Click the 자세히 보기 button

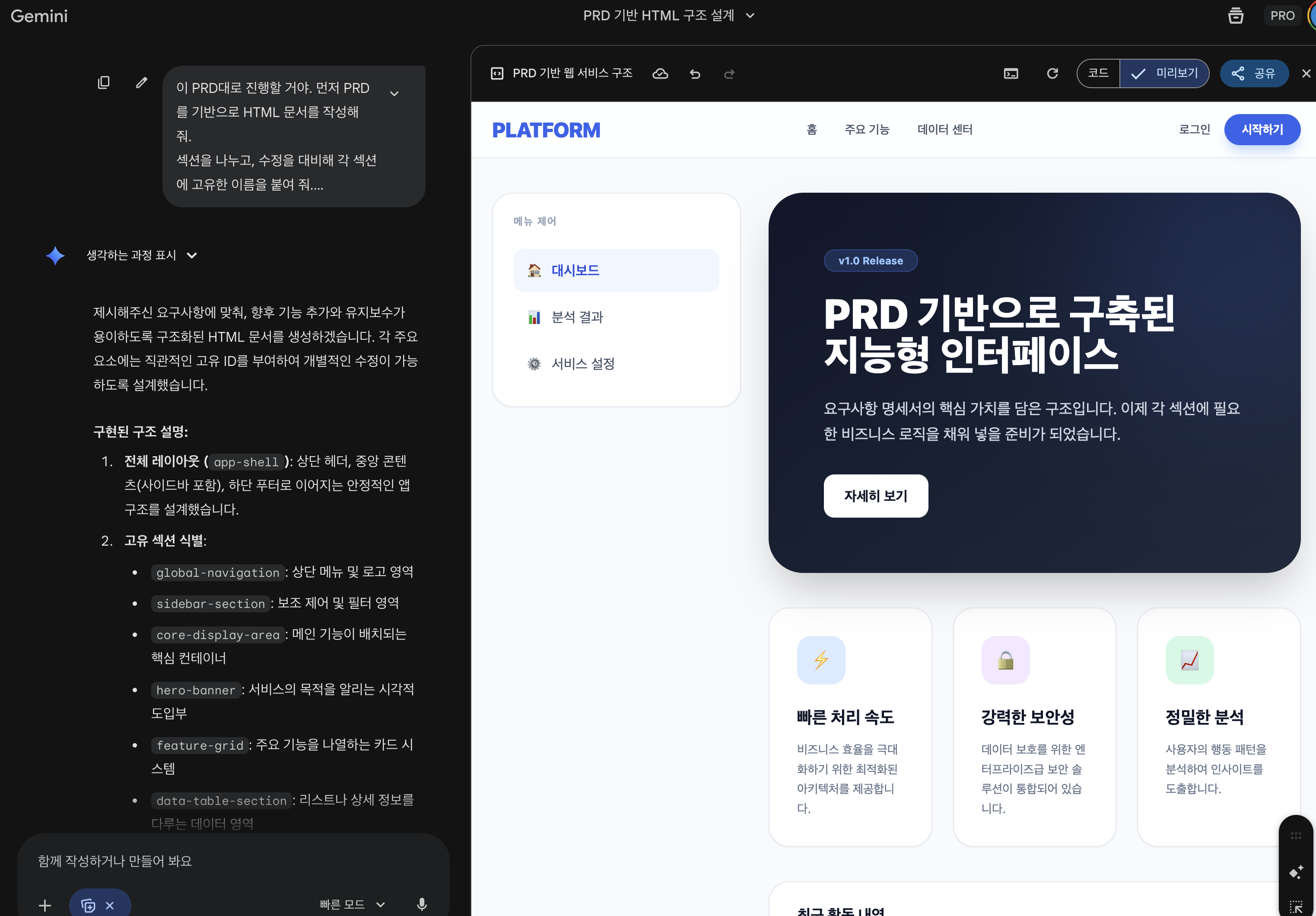875,496
